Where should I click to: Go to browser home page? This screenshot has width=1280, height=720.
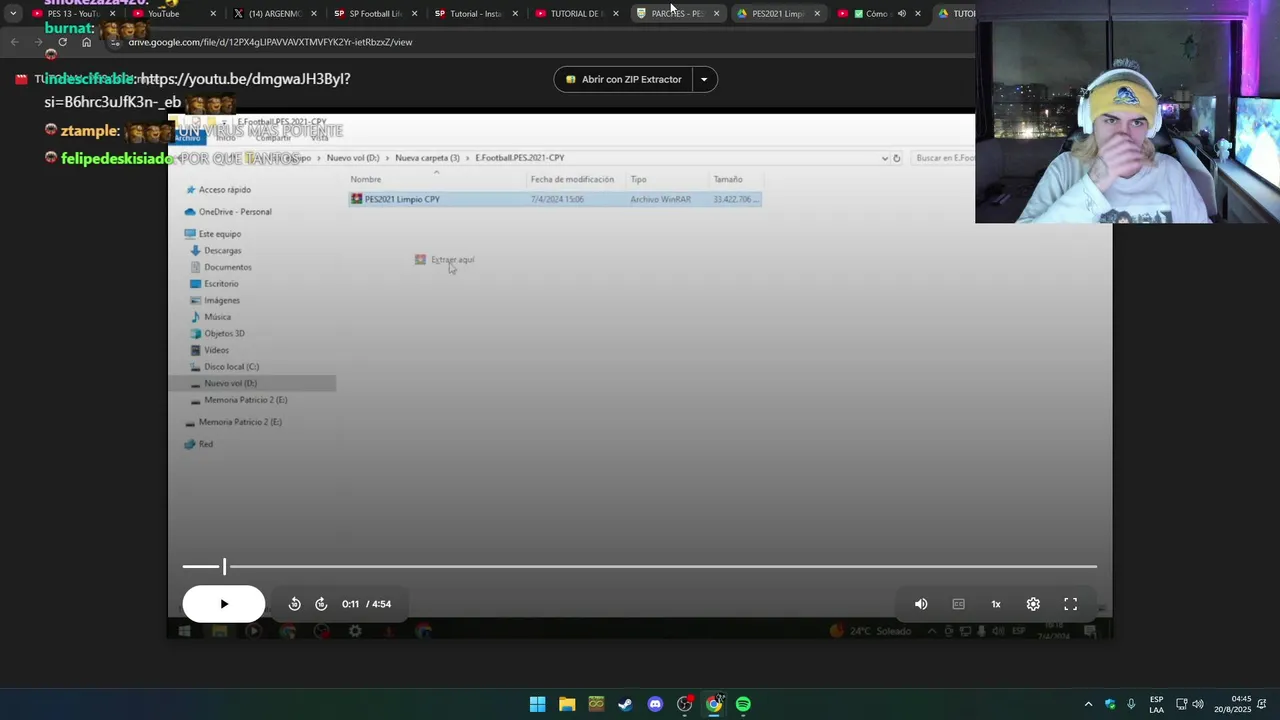pos(86,42)
